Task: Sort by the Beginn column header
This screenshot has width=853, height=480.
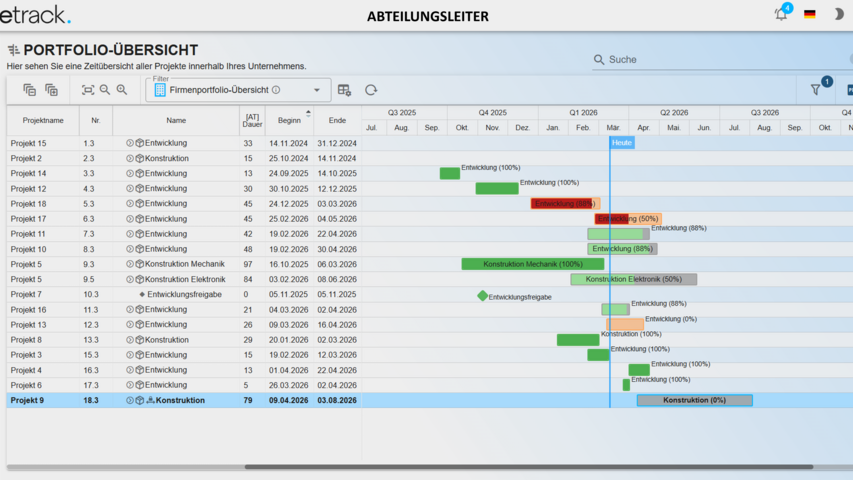Action: pyautogui.click(x=289, y=120)
